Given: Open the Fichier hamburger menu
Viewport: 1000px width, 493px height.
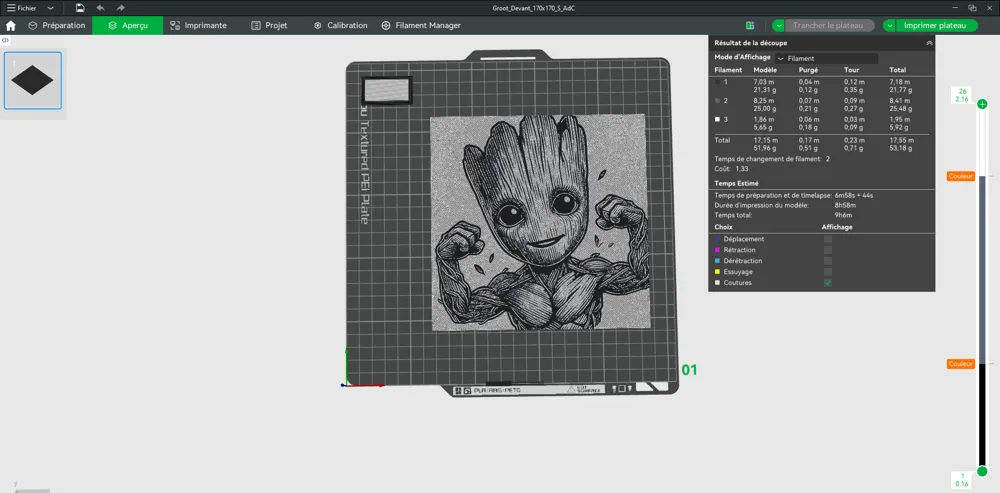Looking at the screenshot, I should pos(22,8).
